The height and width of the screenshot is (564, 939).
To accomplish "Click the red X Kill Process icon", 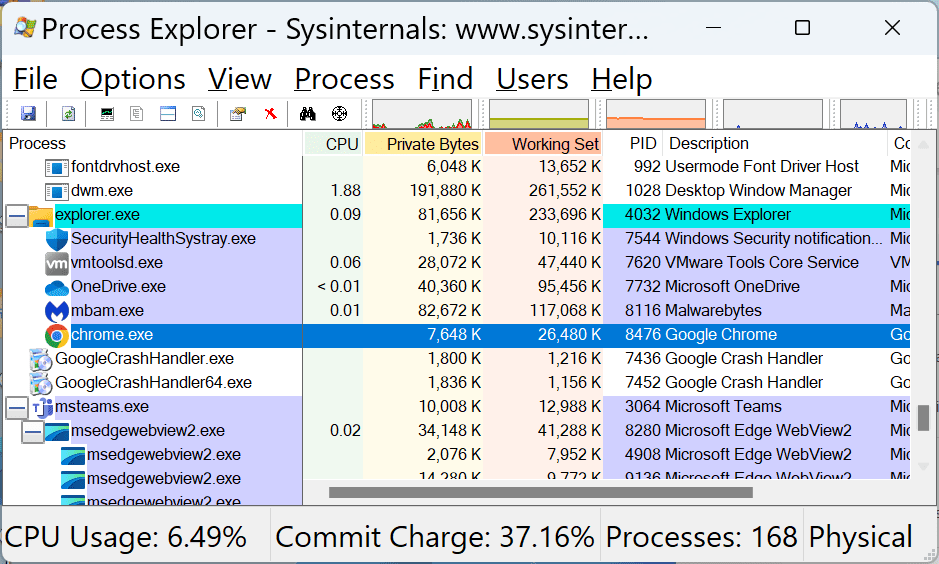I will [x=270, y=114].
